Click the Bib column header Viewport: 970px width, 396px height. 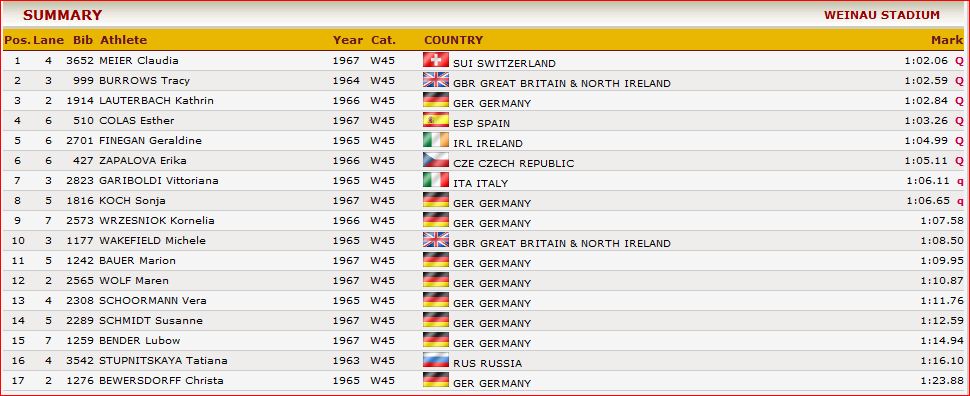tap(83, 40)
